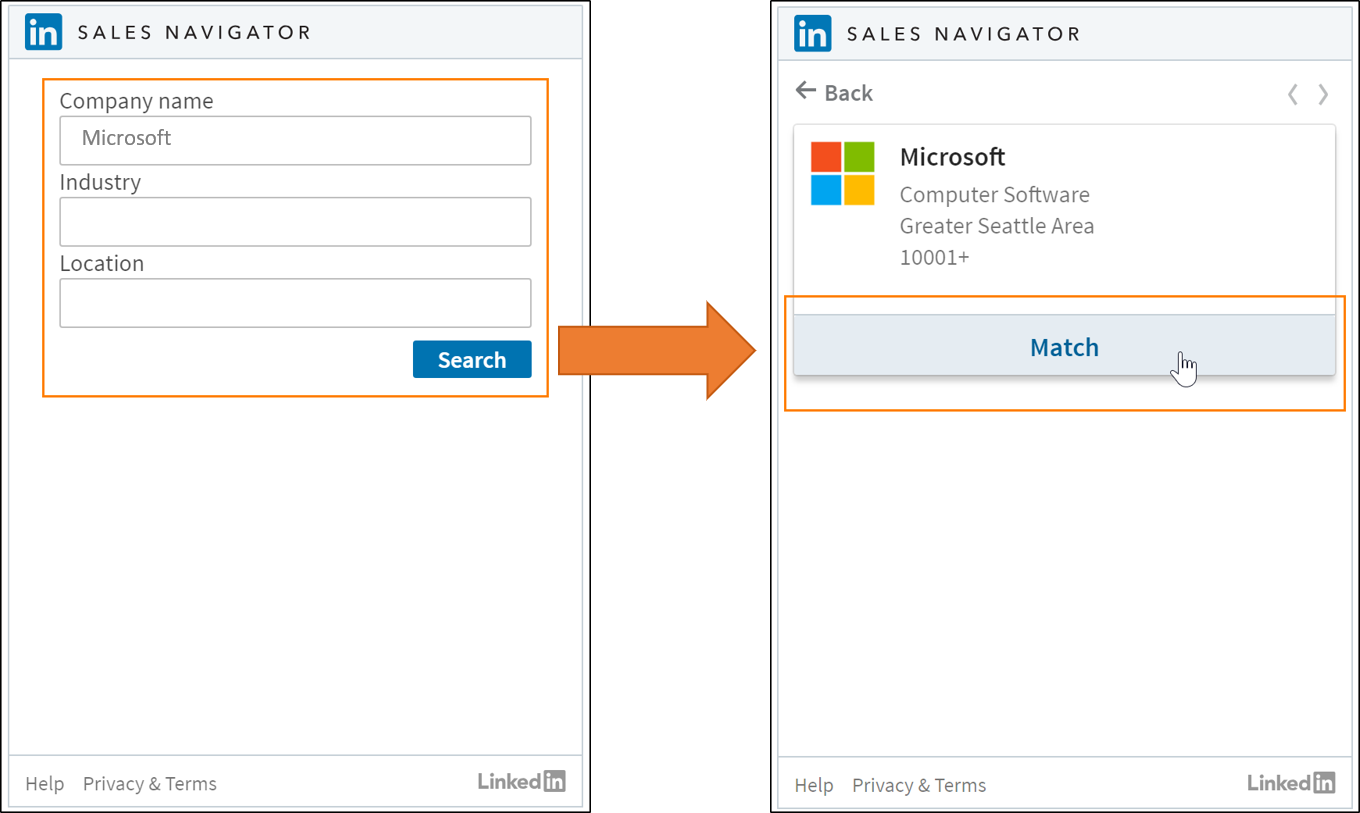Screen dimensions: 1360x813
Task: Click the Company name input containing Microsoft
Action: 295,140
